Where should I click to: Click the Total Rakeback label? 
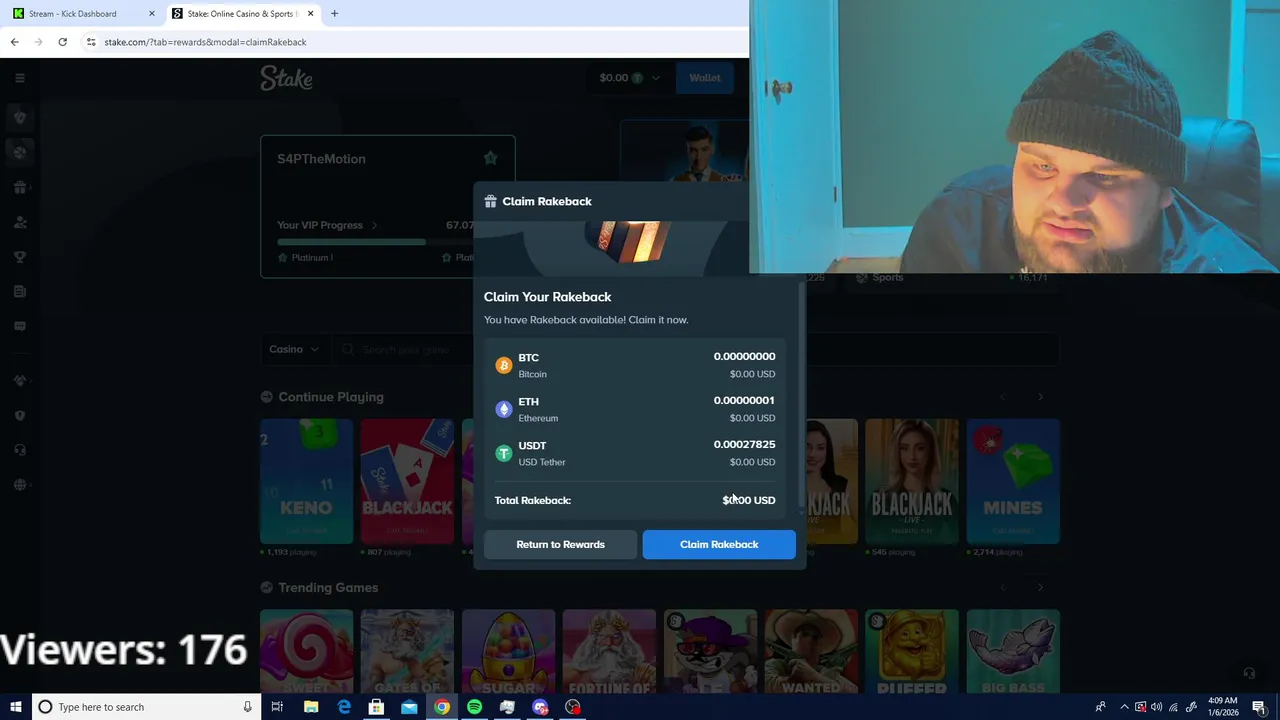click(532, 500)
